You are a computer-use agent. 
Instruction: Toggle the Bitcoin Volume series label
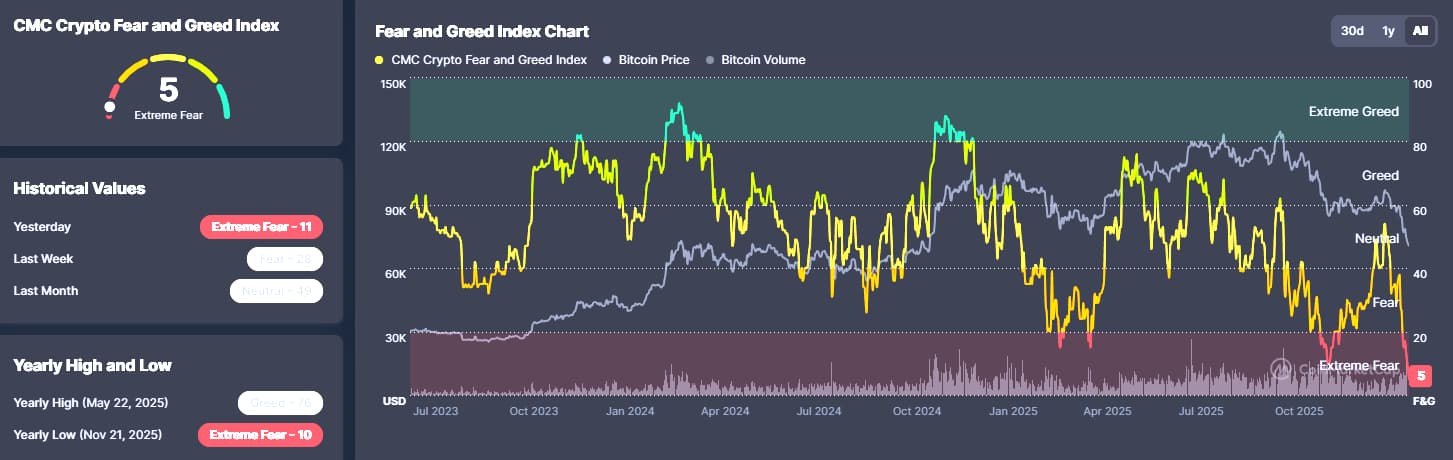763,60
